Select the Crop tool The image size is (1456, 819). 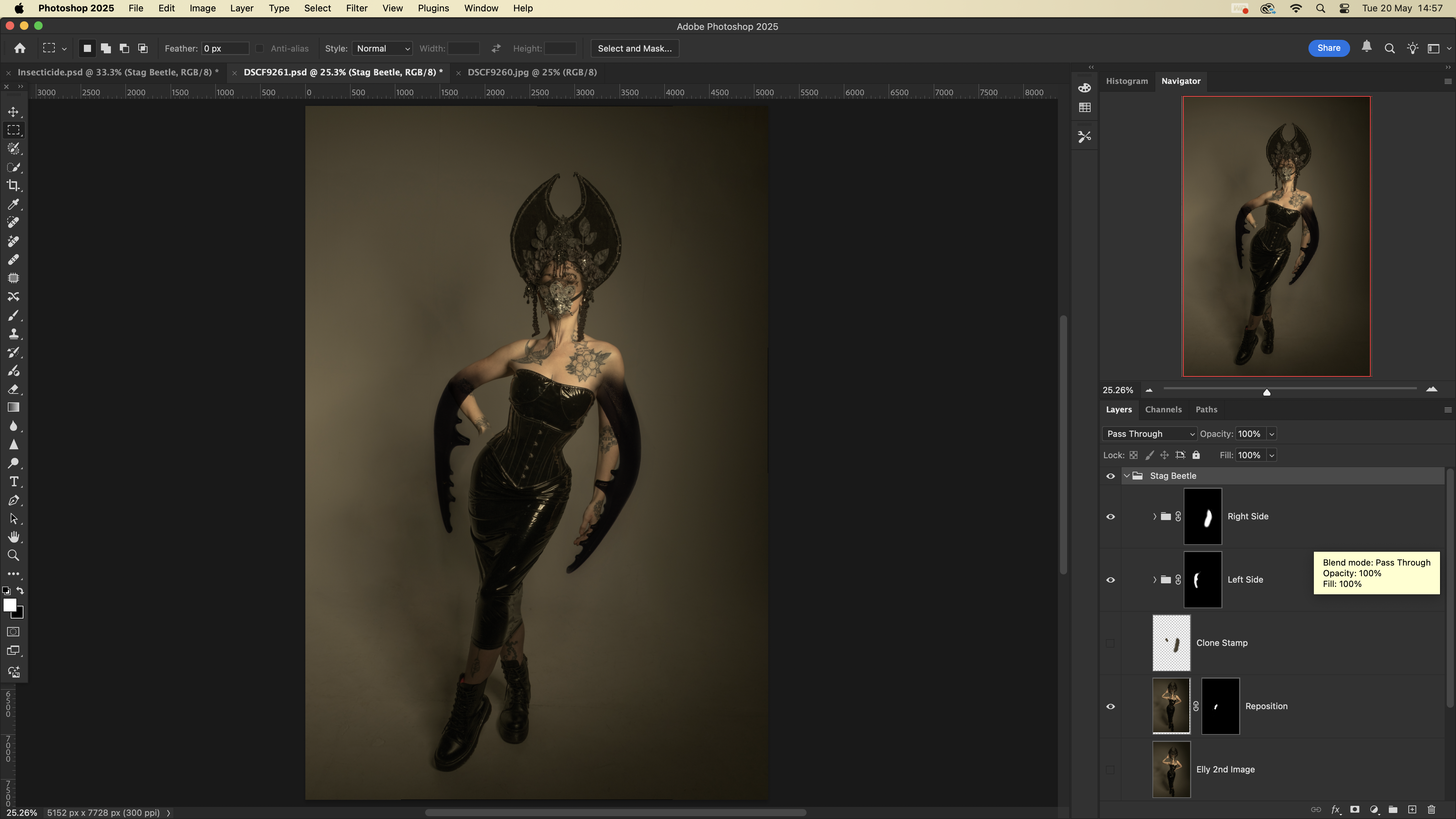tap(14, 186)
